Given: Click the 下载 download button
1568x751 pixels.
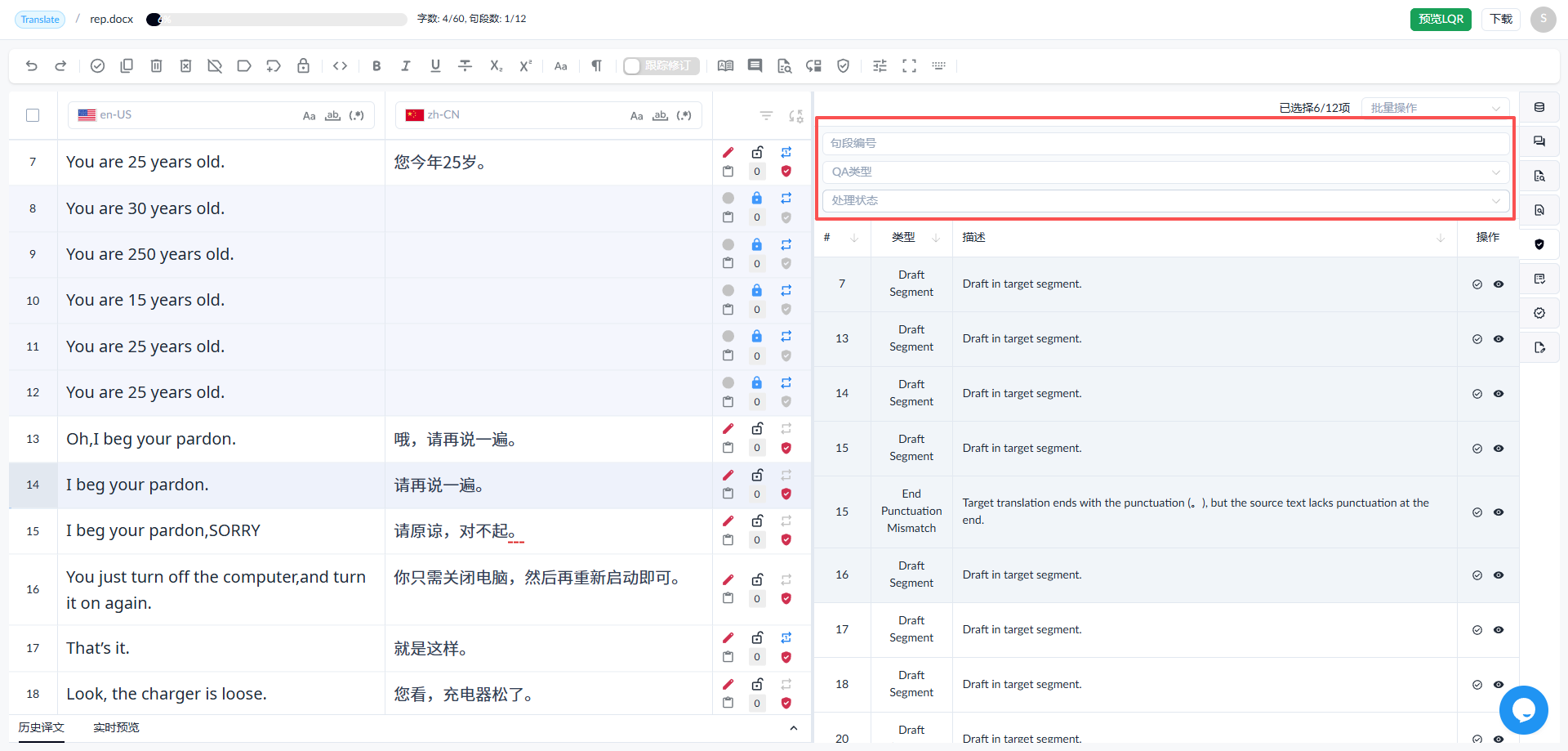Looking at the screenshot, I should 1501,19.
